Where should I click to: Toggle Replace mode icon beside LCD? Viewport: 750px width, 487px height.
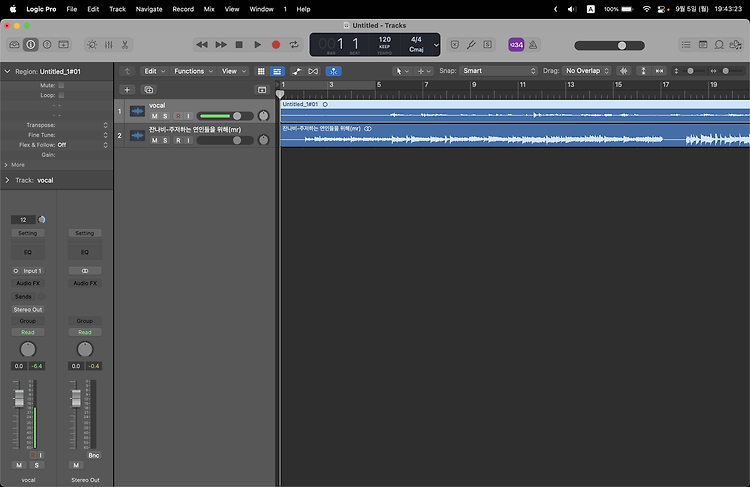click(455, 44)
